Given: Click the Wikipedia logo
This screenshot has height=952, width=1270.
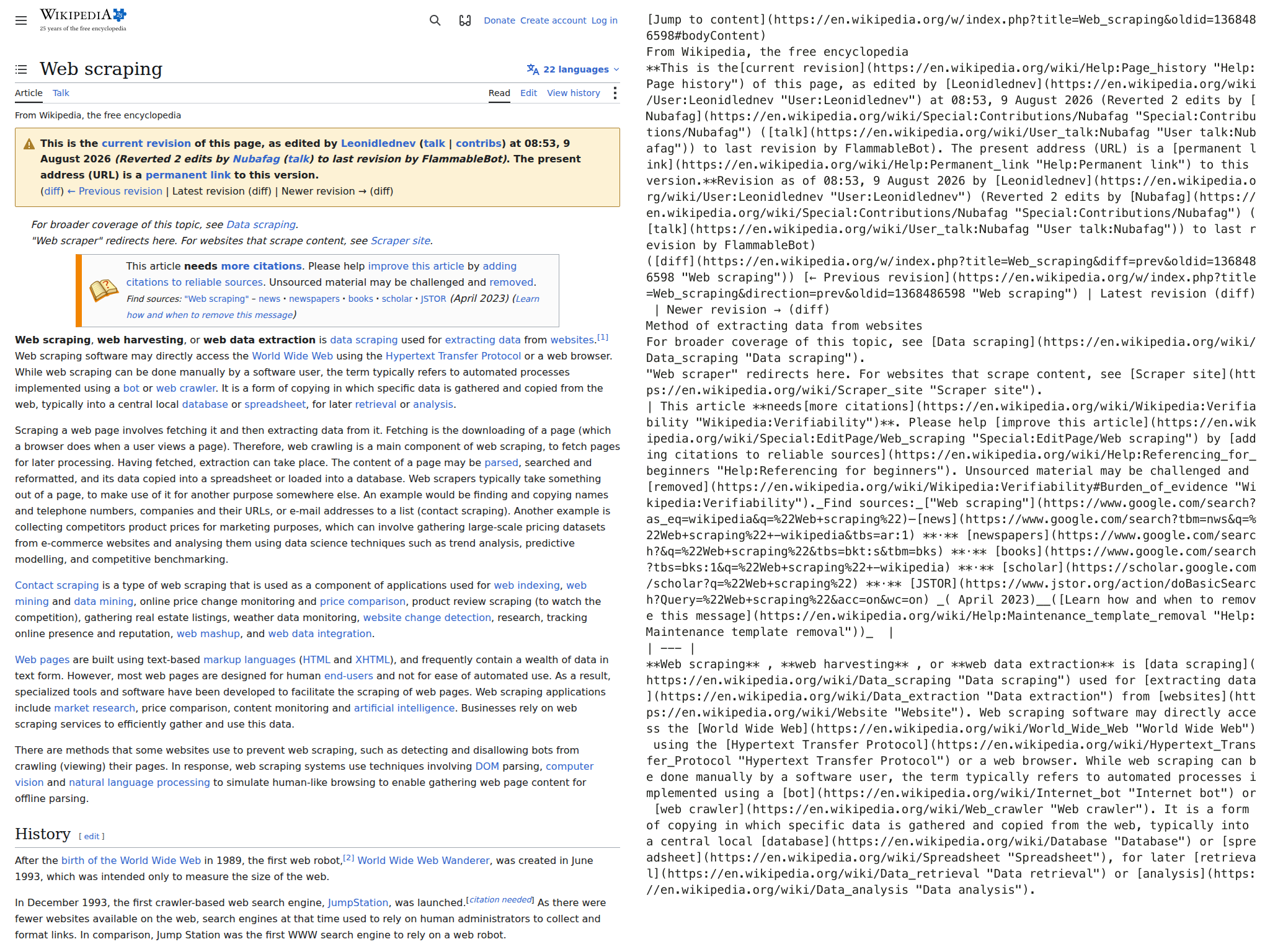Looking at the screenshot, I should pyautogui.click(x=83, y=19).
